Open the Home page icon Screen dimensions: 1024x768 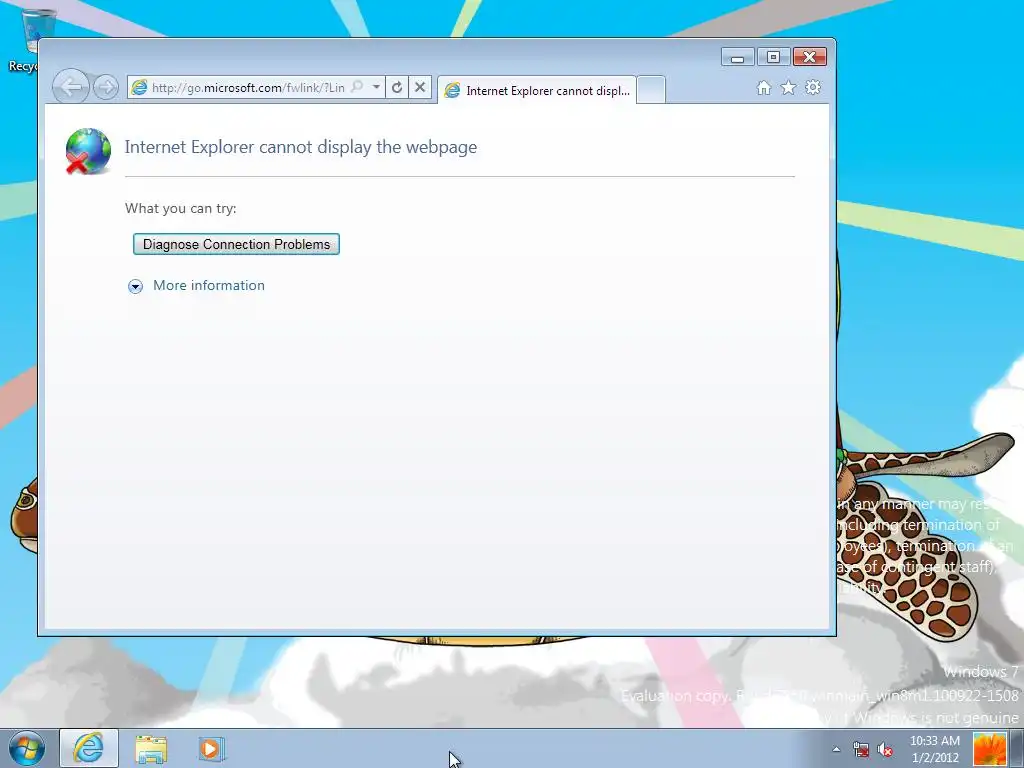pyautogui.click(x=763, y=88)
